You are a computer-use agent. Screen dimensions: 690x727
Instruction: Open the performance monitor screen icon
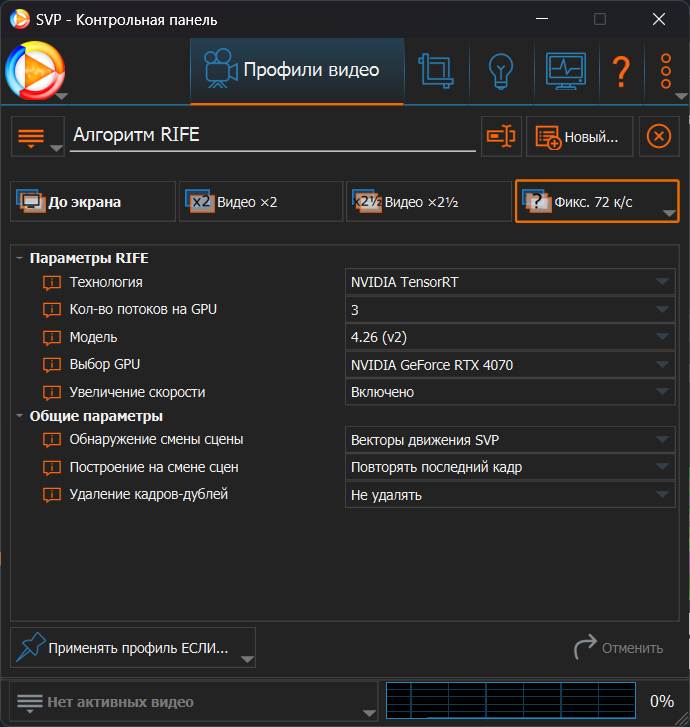pyautogui.click(x=565, y=71)
